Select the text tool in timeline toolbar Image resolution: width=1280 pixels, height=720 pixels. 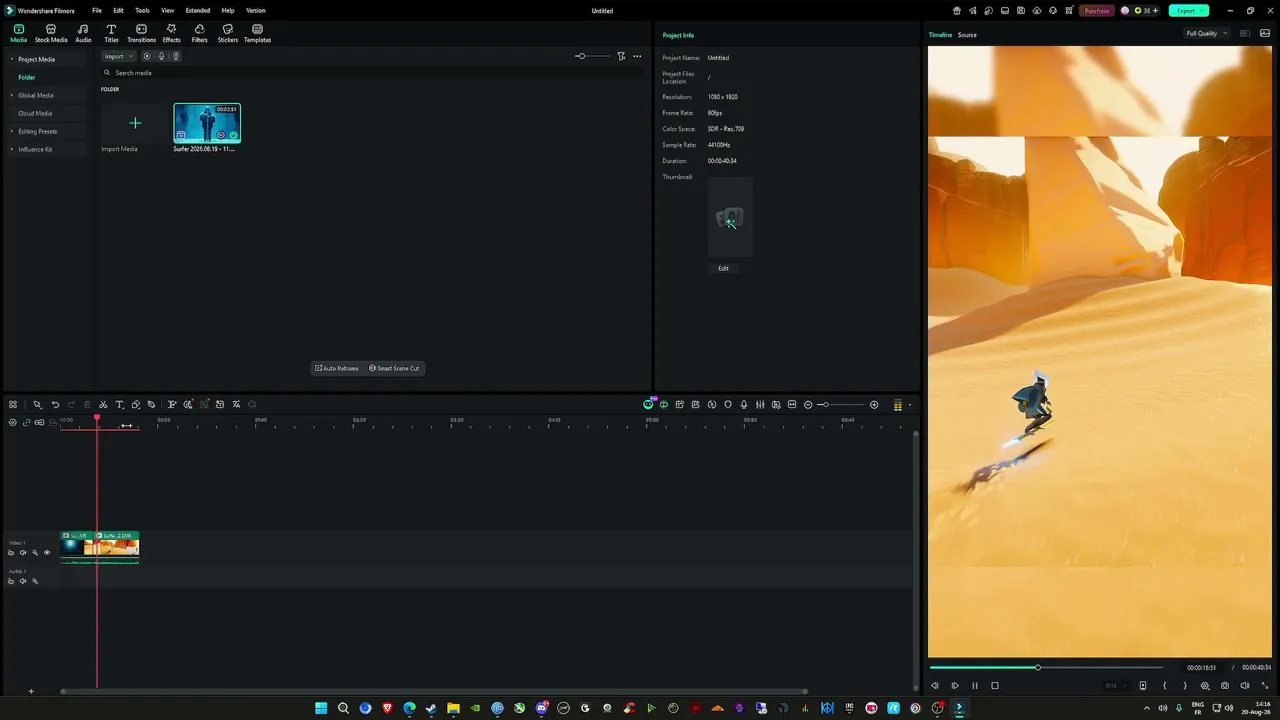[x=119, y=405]
